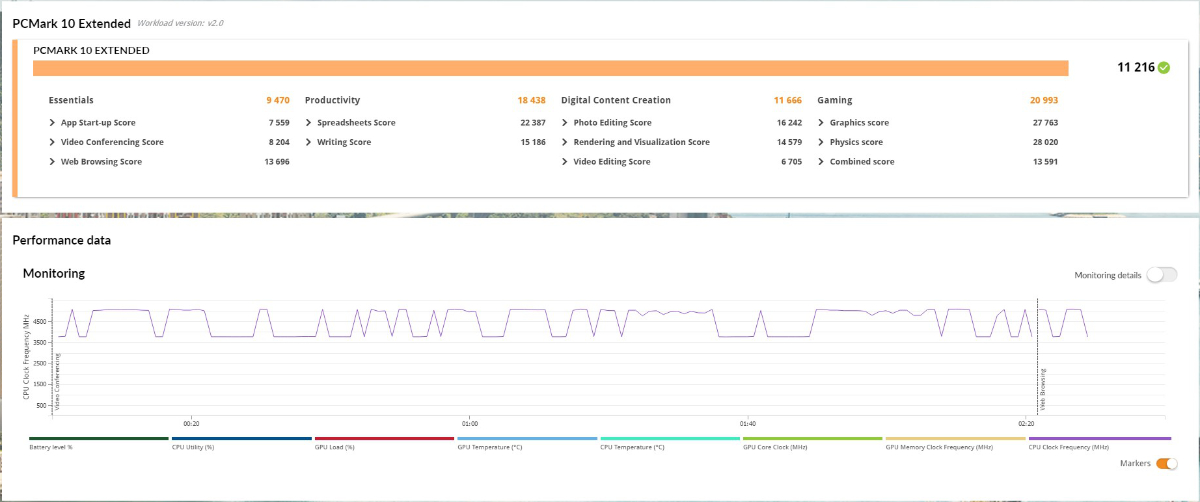
Task: Click the Gaming heading
Action: tap(835, 100)
